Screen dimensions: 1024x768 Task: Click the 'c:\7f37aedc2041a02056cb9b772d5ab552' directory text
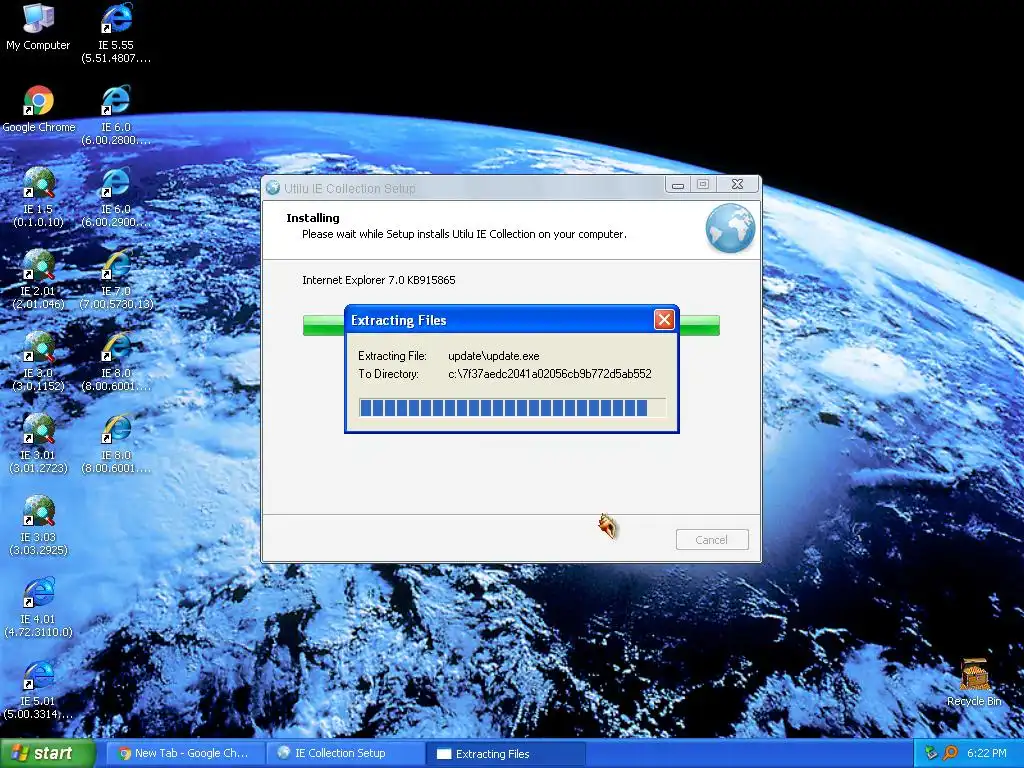coord(550,374)
